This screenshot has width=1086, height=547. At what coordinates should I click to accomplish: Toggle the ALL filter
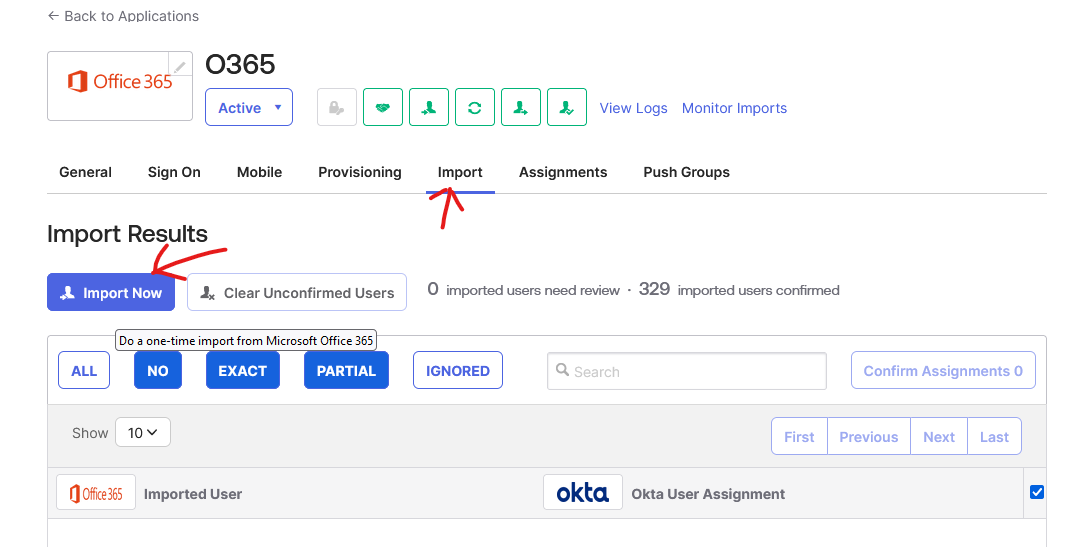point(84,370)
